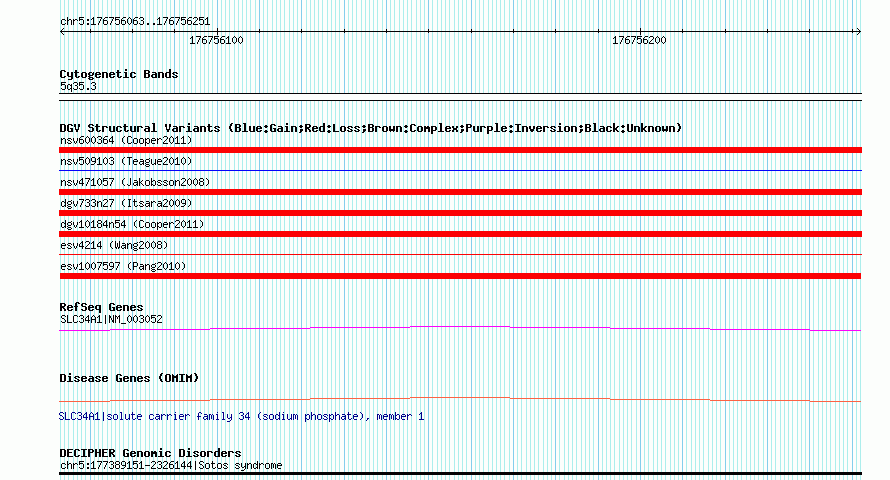Screen dimensions: 890x480
Task: Click the red bar under nsv600364
Action: click(460, 150)
